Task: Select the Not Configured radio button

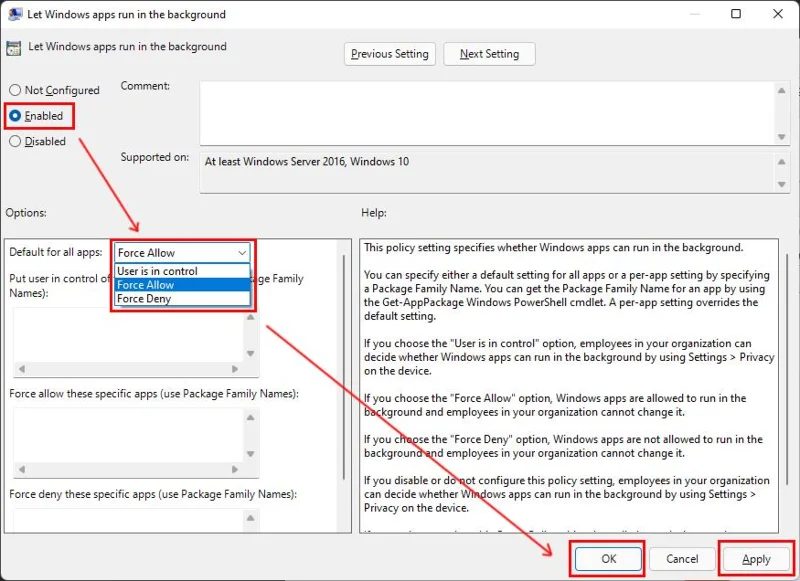Action: (x=55, y=90)
